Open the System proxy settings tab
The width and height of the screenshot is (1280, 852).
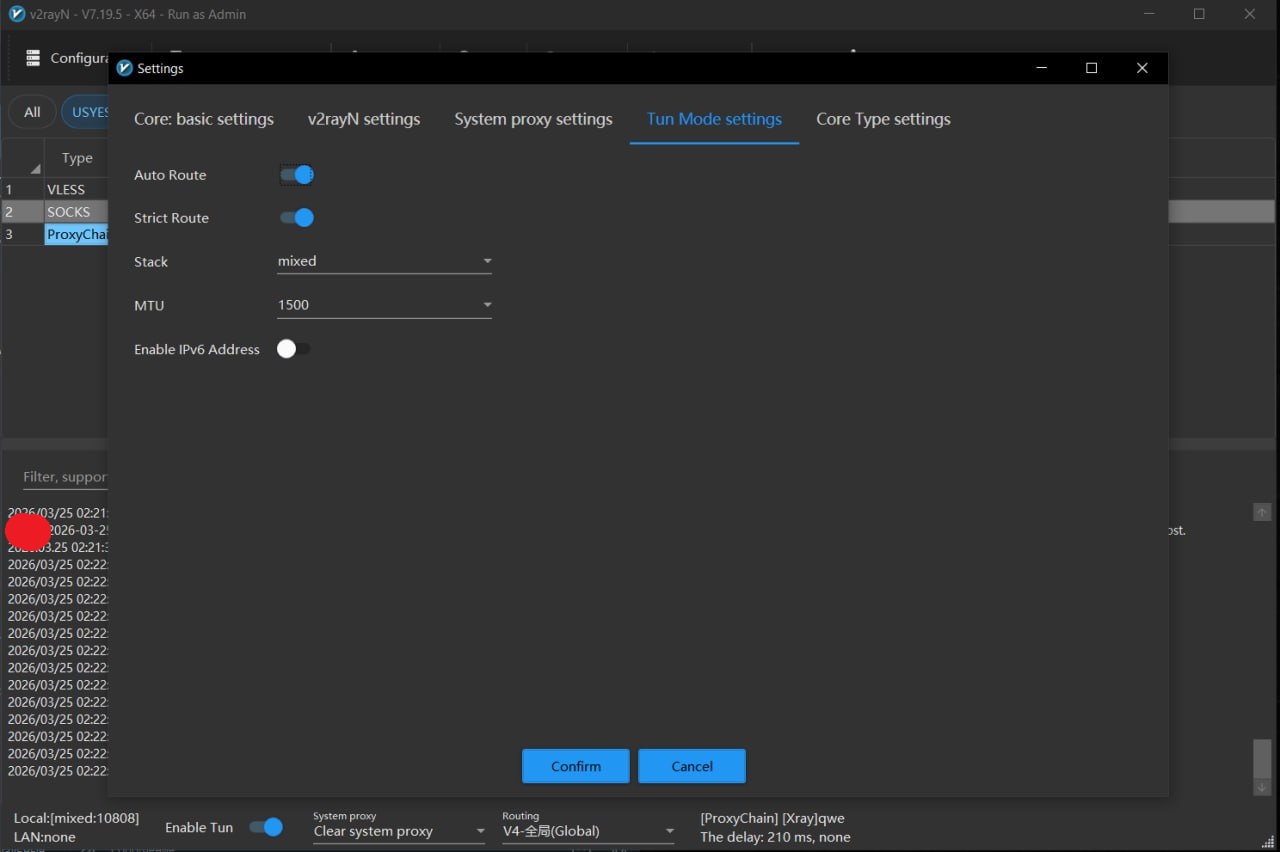(x=533, y=119)
